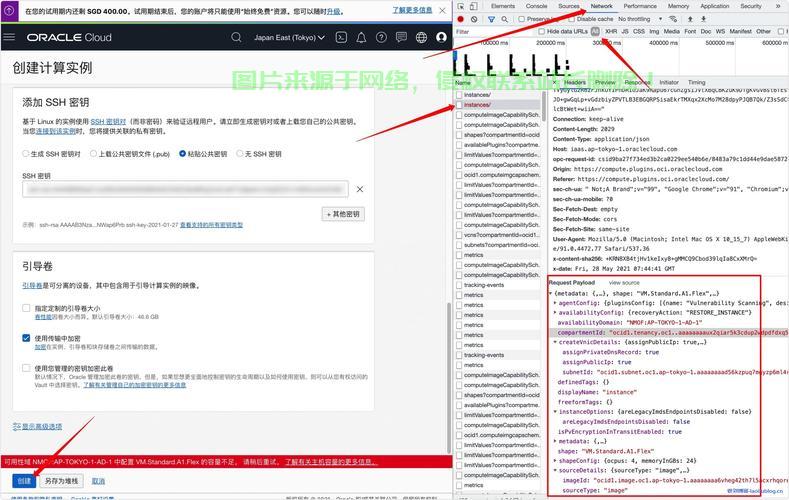Image resolution: width=789 pixels, height=500 pixels.
Task: Enable 指定定制的引导卷大小 checkbox
Action: [27, 308]
